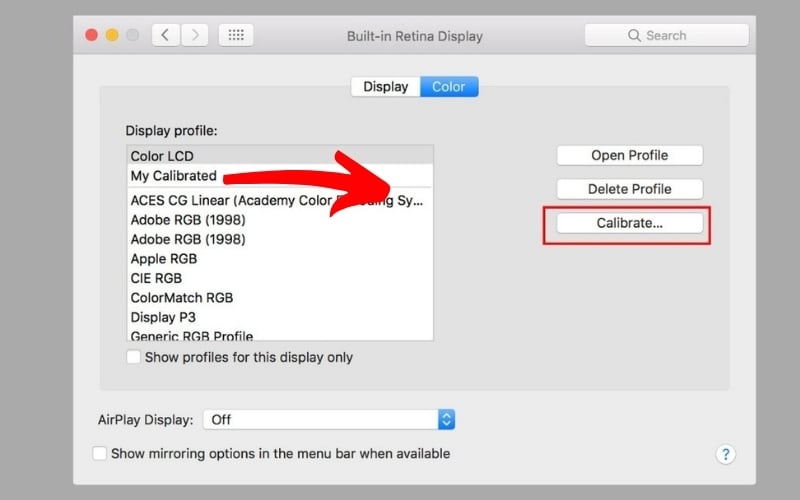
Task: Show all preferences grid icon
Action: 236,35
